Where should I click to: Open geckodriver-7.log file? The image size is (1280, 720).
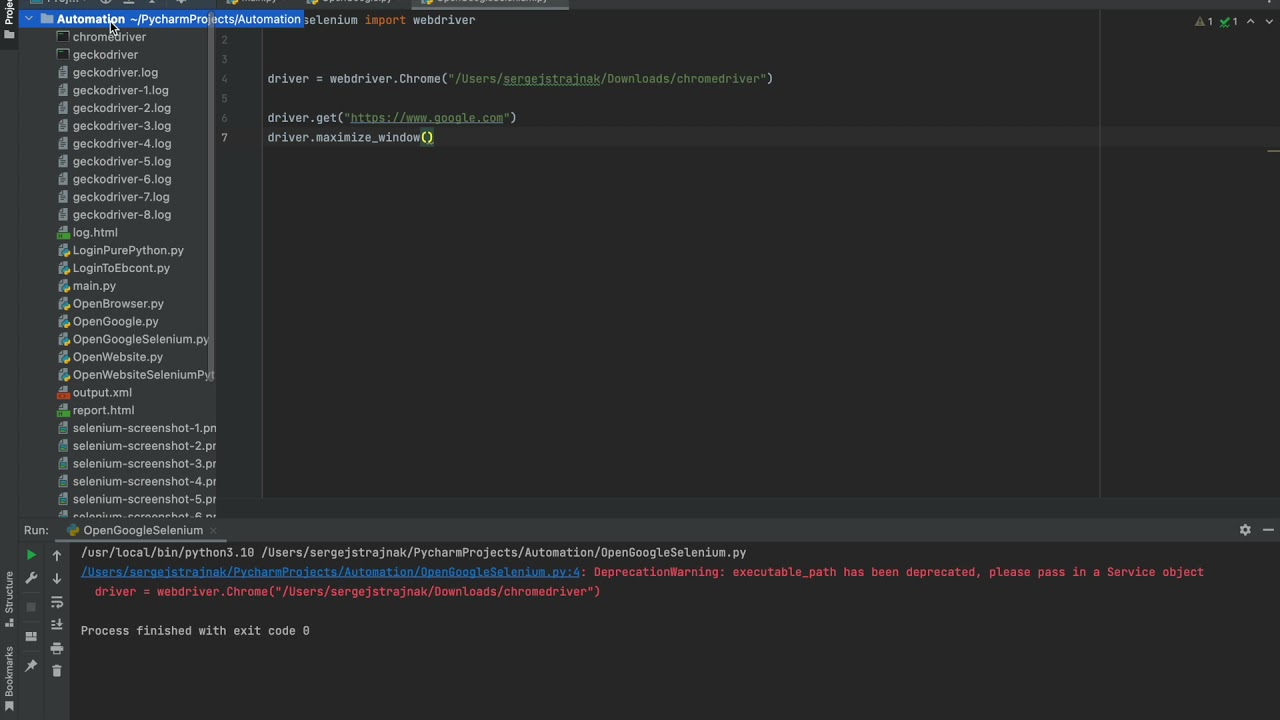point(120,197)
